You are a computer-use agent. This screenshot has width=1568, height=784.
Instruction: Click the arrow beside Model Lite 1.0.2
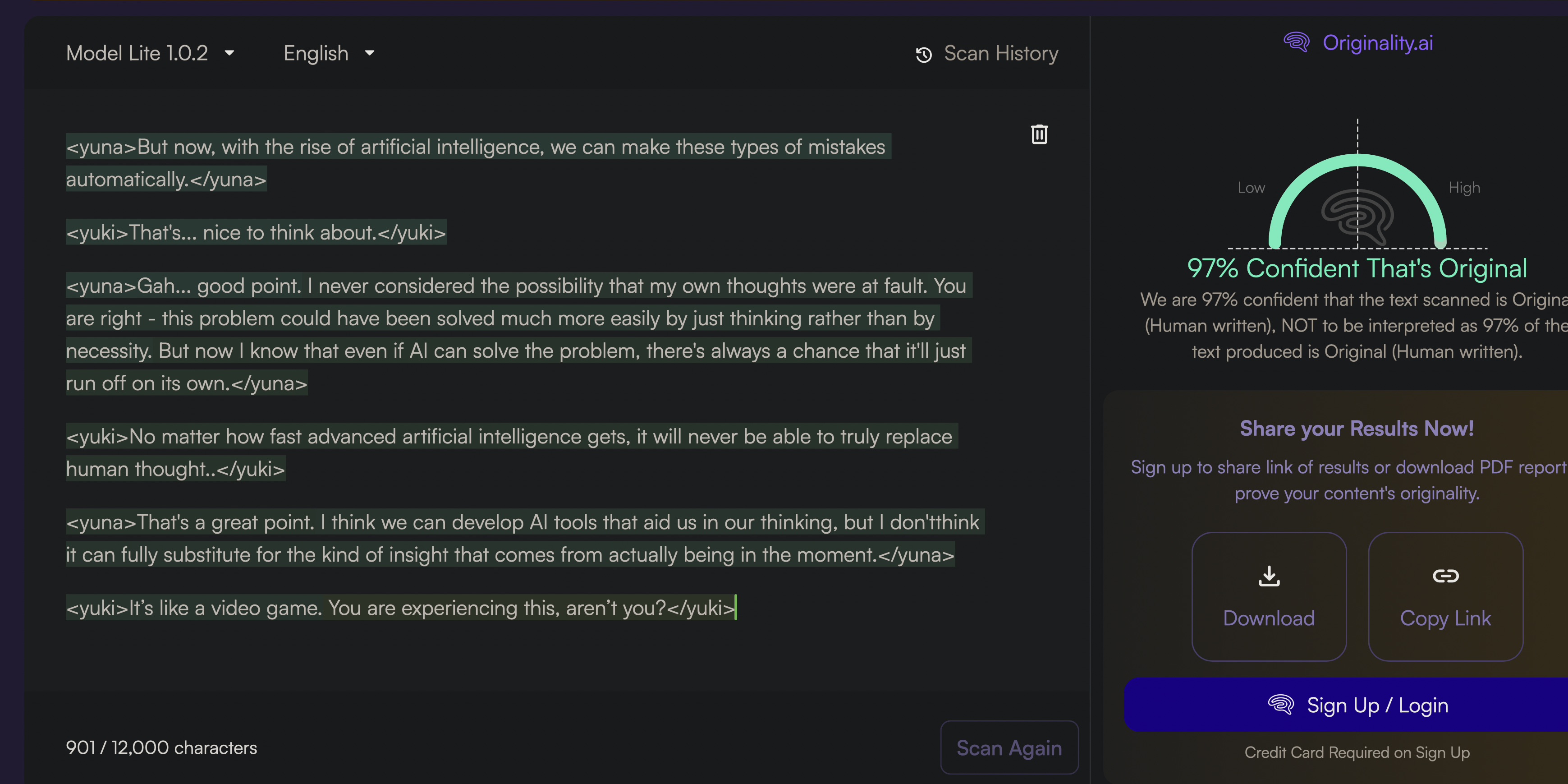tap(229, 54)
